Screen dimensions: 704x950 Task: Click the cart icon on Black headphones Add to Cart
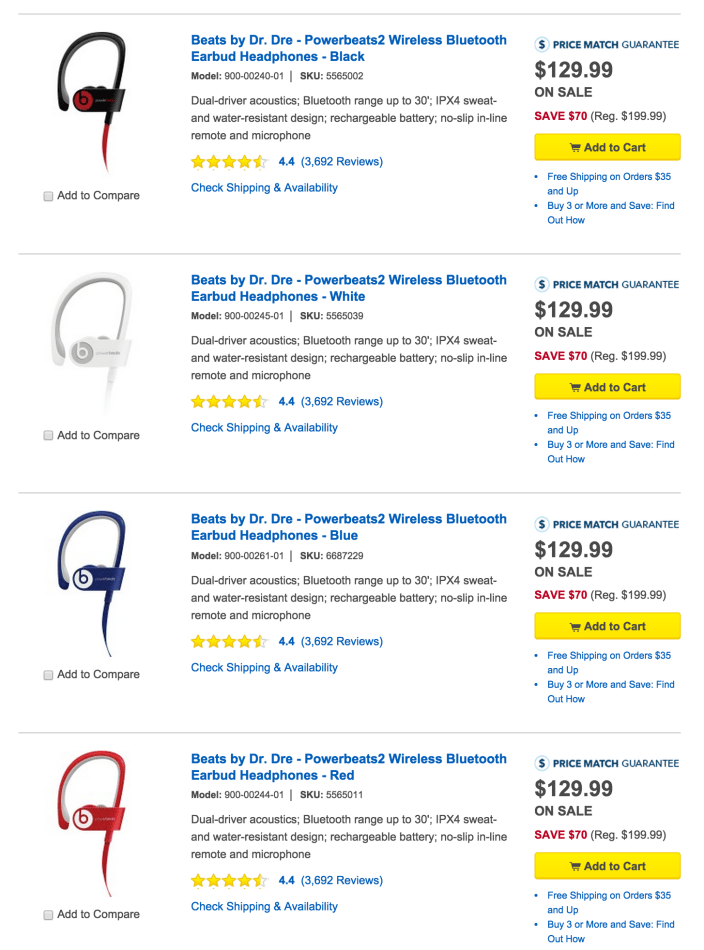[x=574, y=147]
